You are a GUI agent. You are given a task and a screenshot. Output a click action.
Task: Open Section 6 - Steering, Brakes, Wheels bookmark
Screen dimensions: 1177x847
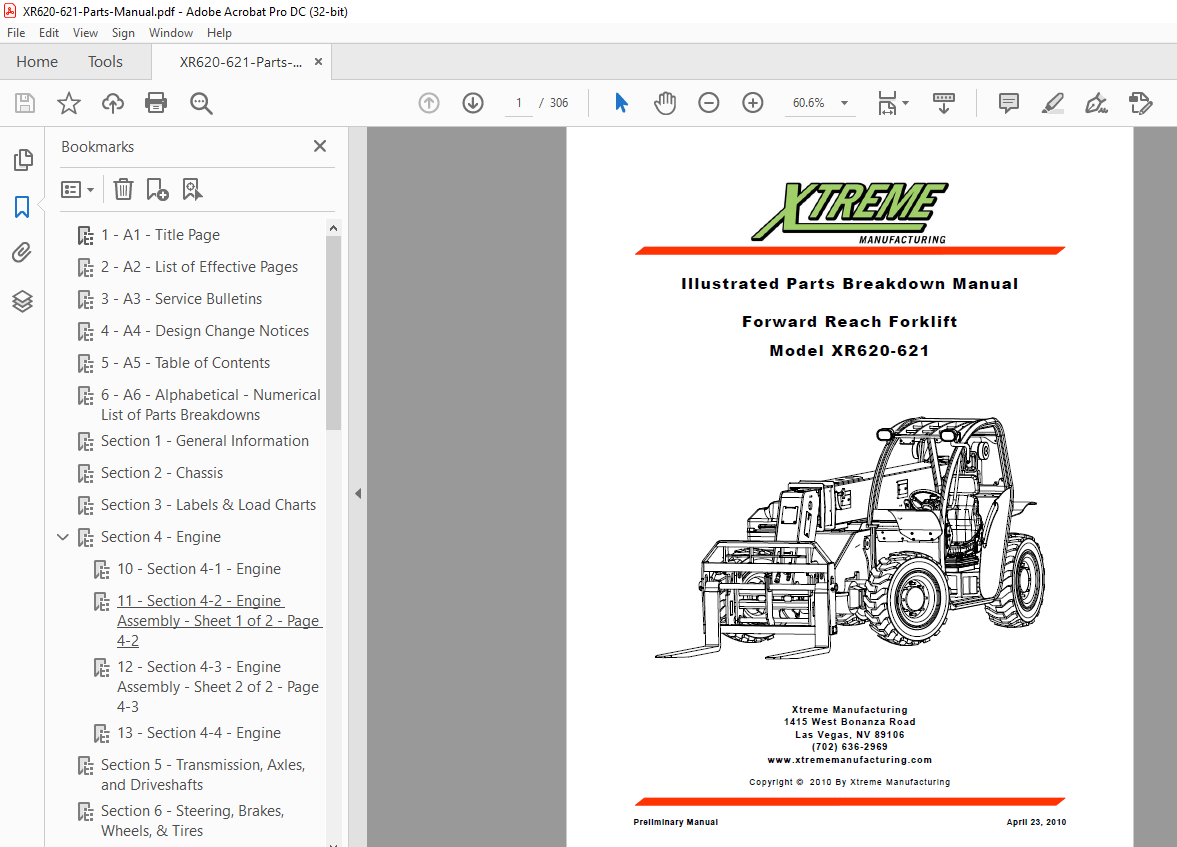point(192,821)
